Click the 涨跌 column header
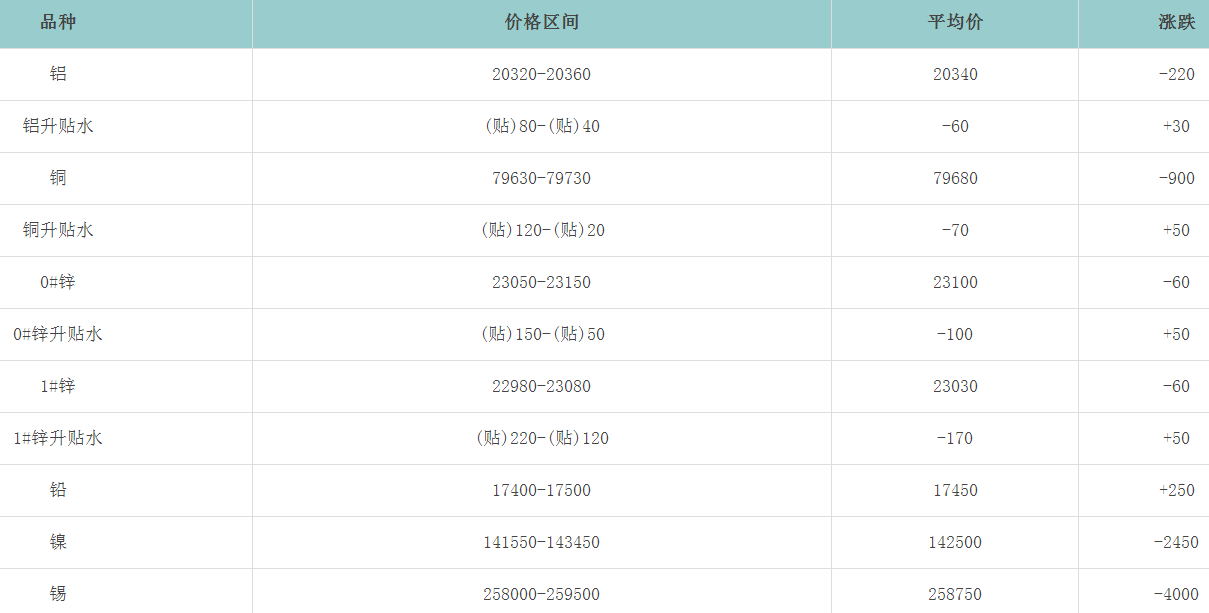 pos(1176,23)
